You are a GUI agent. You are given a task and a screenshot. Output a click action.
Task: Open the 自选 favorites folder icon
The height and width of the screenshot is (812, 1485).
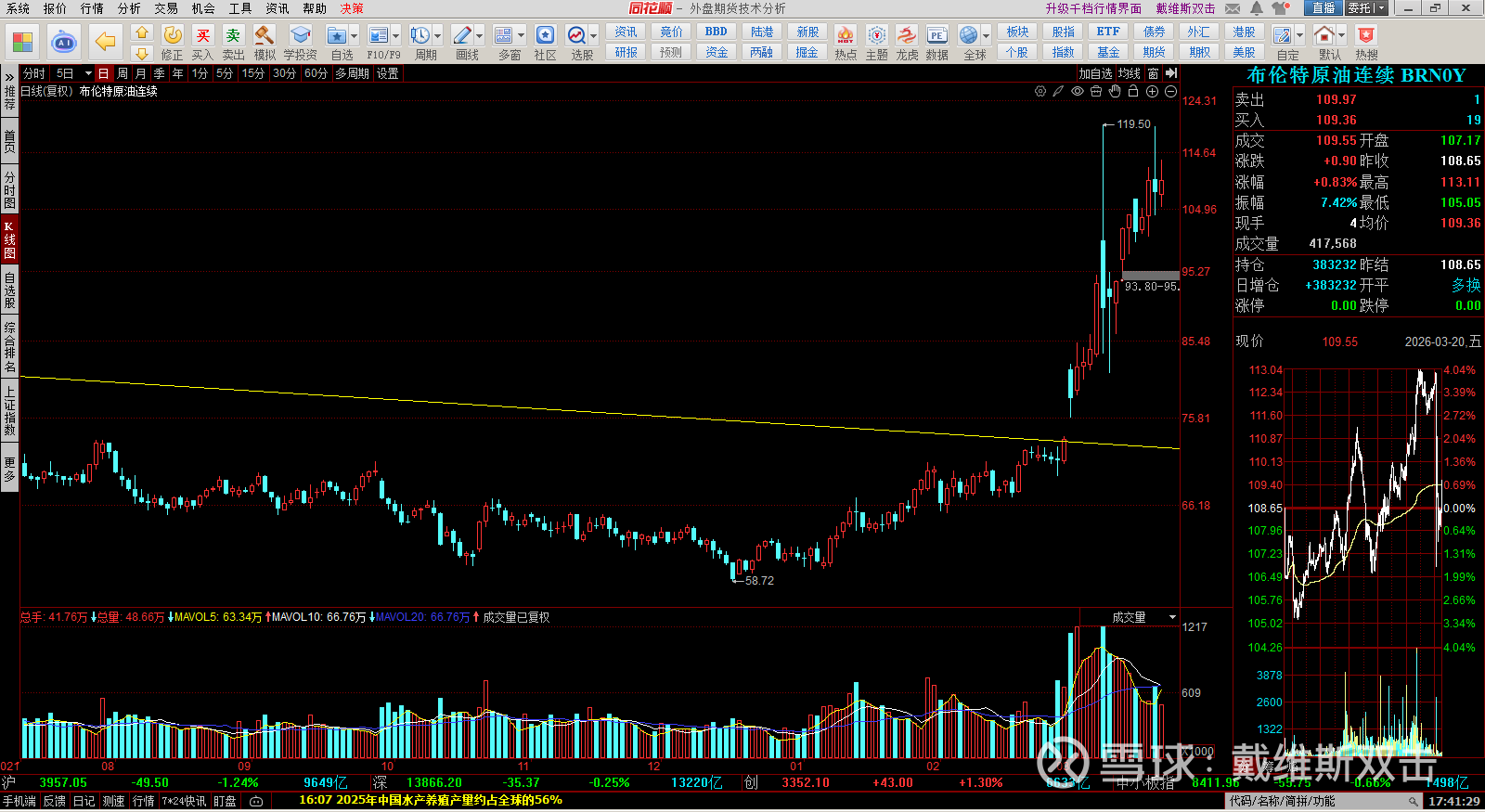[337, 36]
